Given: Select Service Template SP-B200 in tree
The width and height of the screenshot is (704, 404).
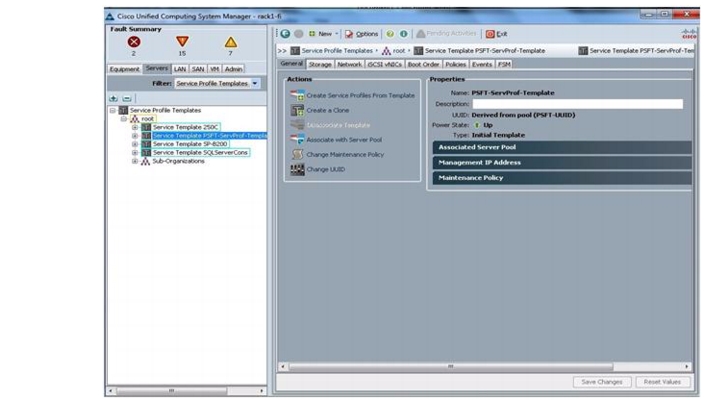Looking at the screenshot, I should [x=190, y=144].
